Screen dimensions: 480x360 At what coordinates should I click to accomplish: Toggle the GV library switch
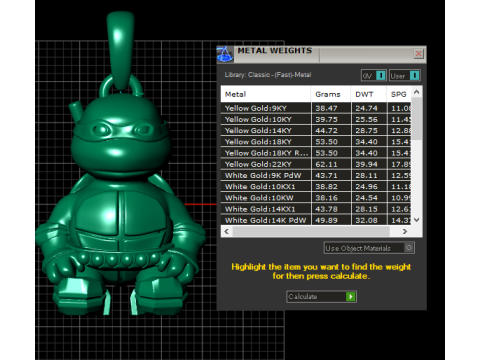381,76
